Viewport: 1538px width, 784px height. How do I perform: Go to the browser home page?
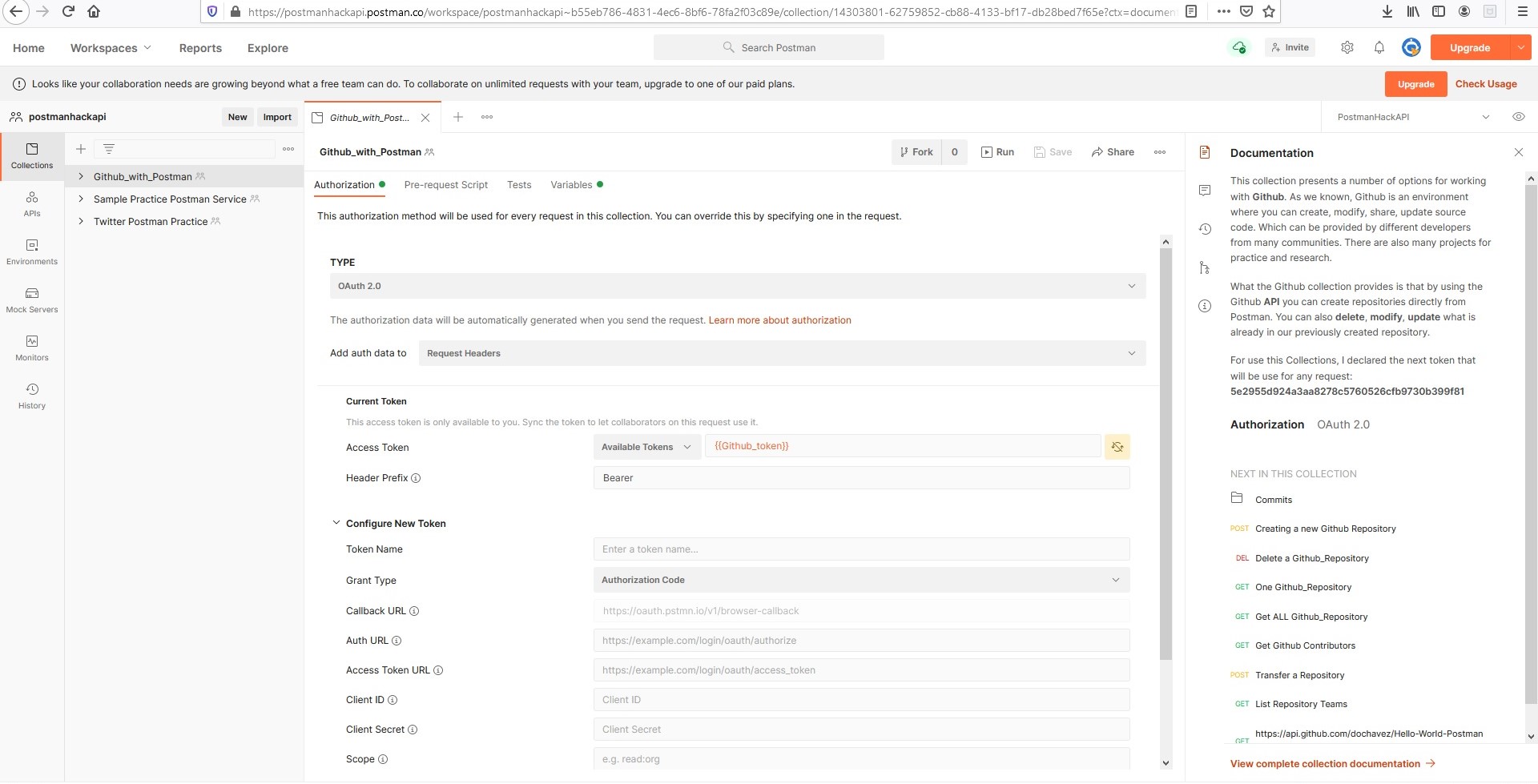[x=94, y=11]
